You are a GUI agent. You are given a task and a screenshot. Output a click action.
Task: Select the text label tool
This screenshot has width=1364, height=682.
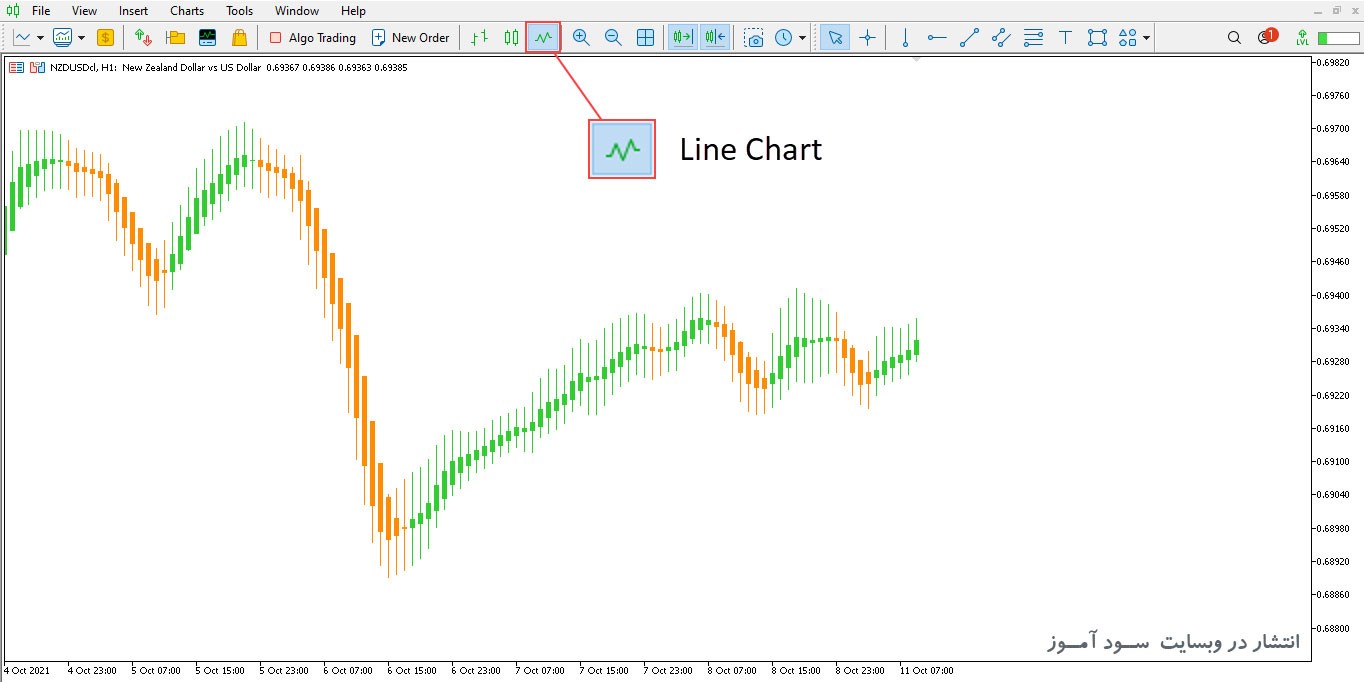tap(1065, 38)
